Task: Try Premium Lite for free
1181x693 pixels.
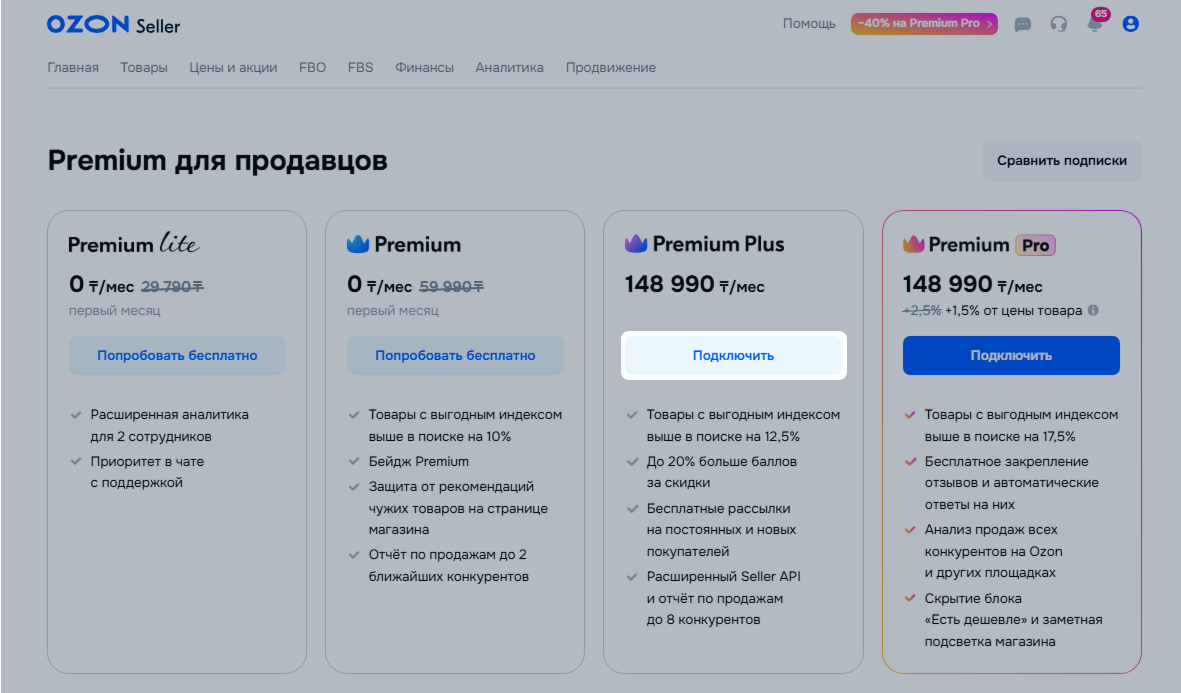Action: click(177, 355)
